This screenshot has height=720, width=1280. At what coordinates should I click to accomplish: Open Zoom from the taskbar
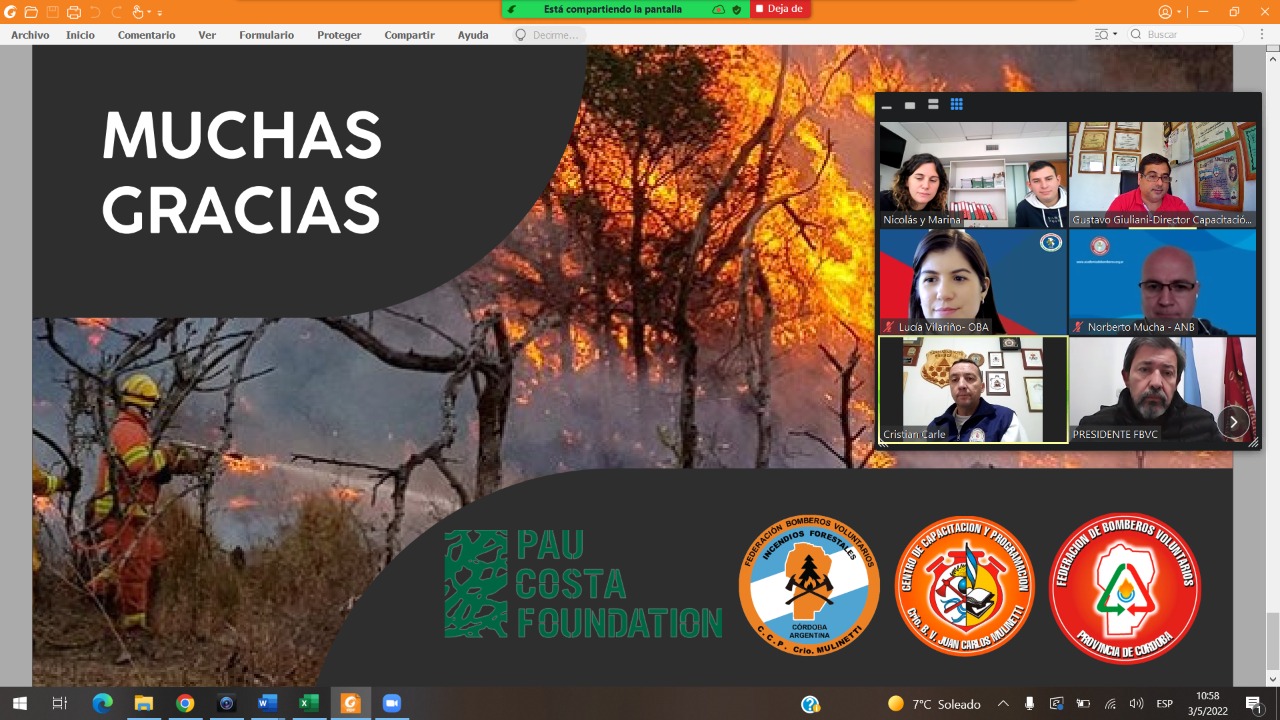click(391, 704)
